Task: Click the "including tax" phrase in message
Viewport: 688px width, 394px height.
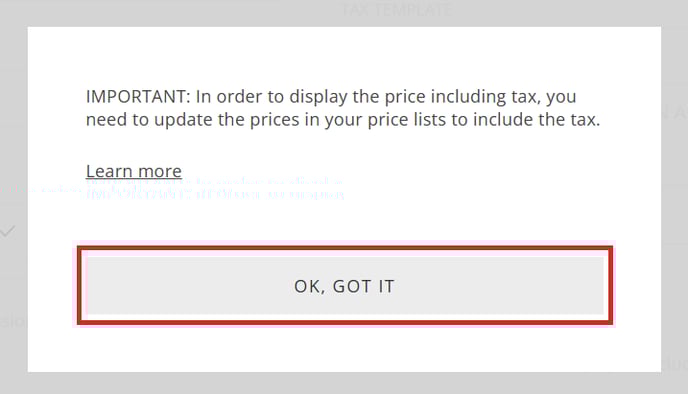Action: [x=462, y=97]
